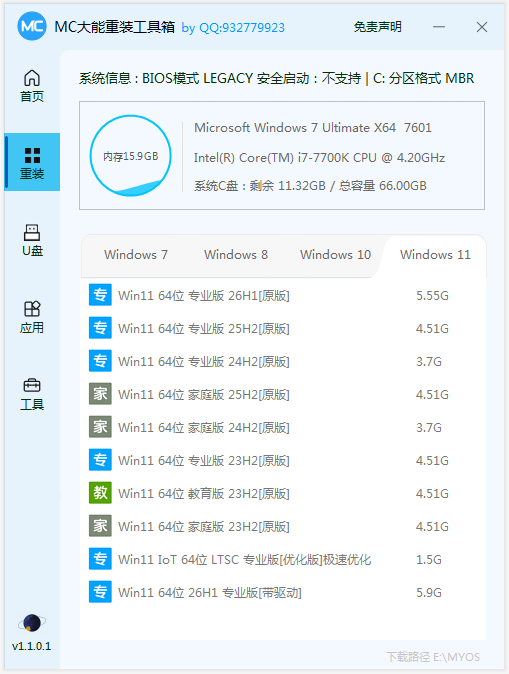The image size is (509, 674).
Task: Click the 系统C盘 剩余 11.32GB text
Action: pos(310,186)
